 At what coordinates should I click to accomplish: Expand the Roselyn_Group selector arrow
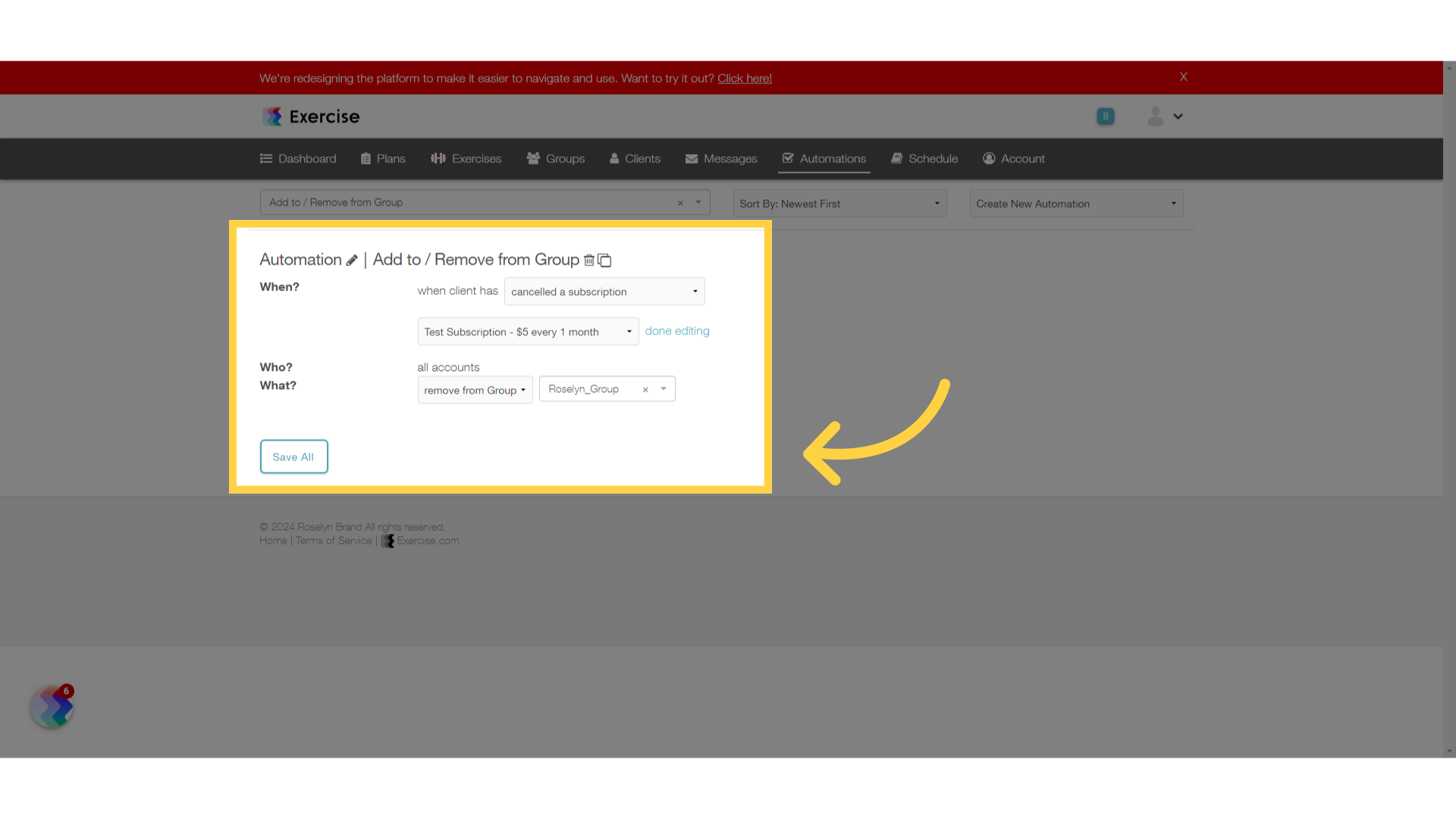click(664, 389)
